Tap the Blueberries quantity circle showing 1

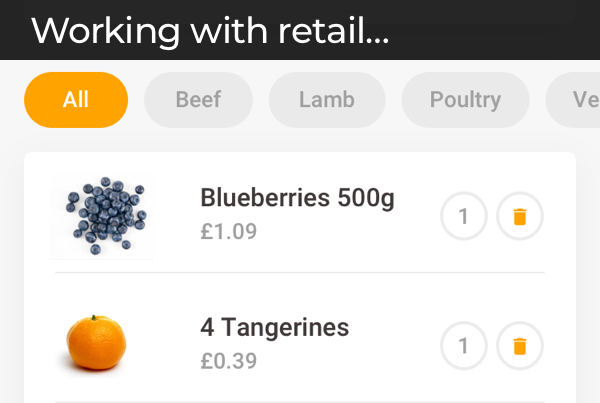point(464,216)
